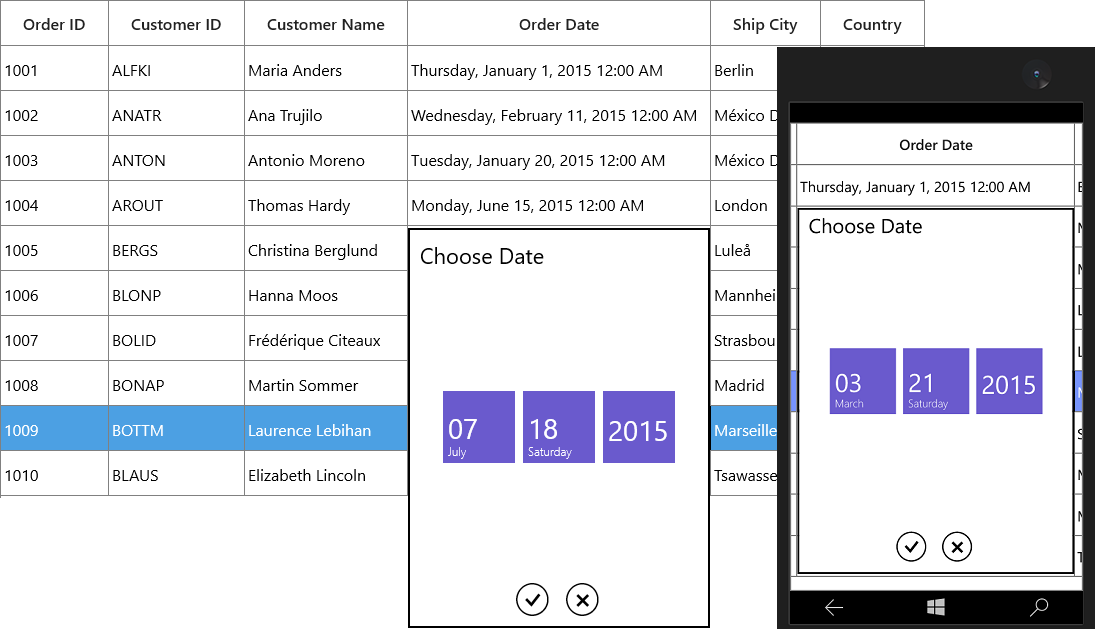1095x629 pixels.
Task: Cancel the desktop Choose Date popup with X
Action: [x=582, y=600]
